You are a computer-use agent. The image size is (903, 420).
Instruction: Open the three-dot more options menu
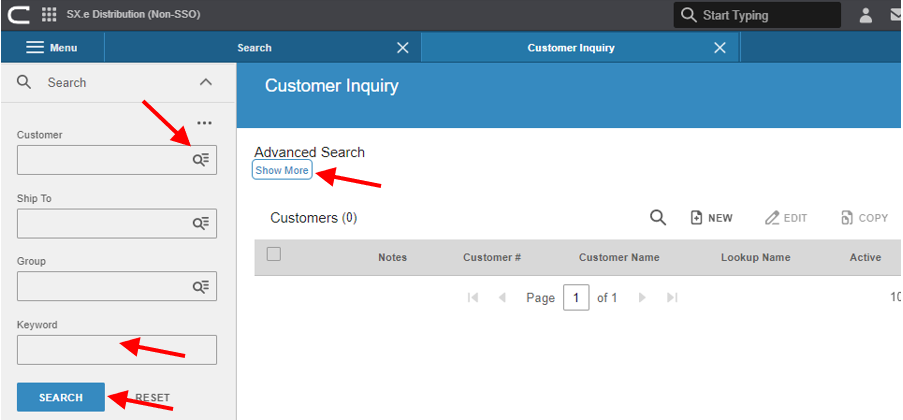[204, 123]
